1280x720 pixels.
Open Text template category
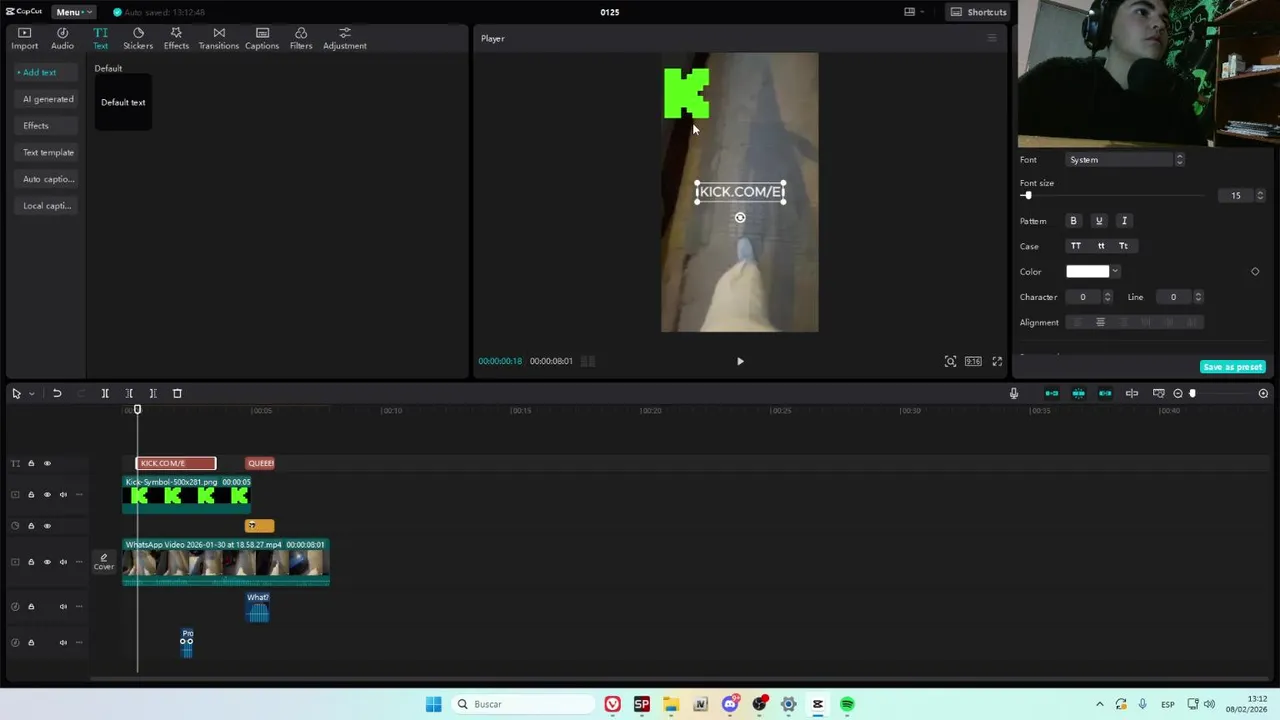(x=48, y=152)
